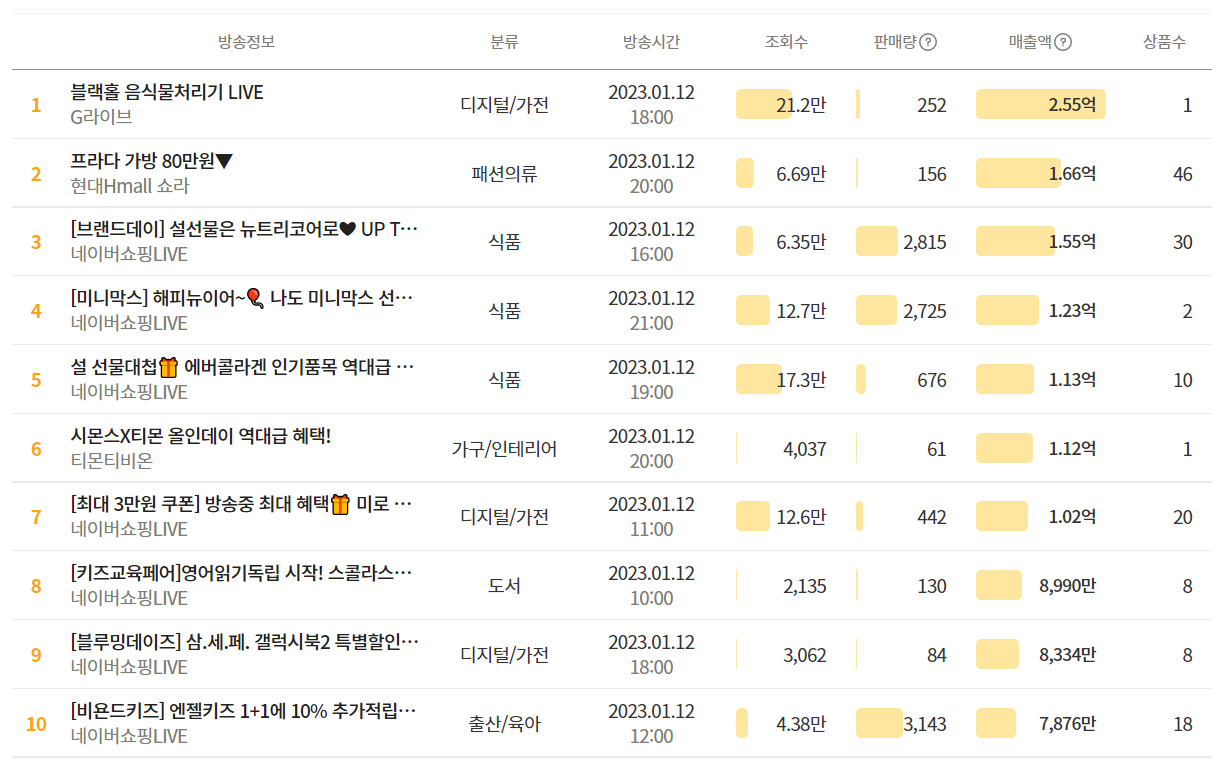Viewport: 1221px width, 768px height.
Task: Click the help icon next to 매출액
Action: [x=1063, y=42]
